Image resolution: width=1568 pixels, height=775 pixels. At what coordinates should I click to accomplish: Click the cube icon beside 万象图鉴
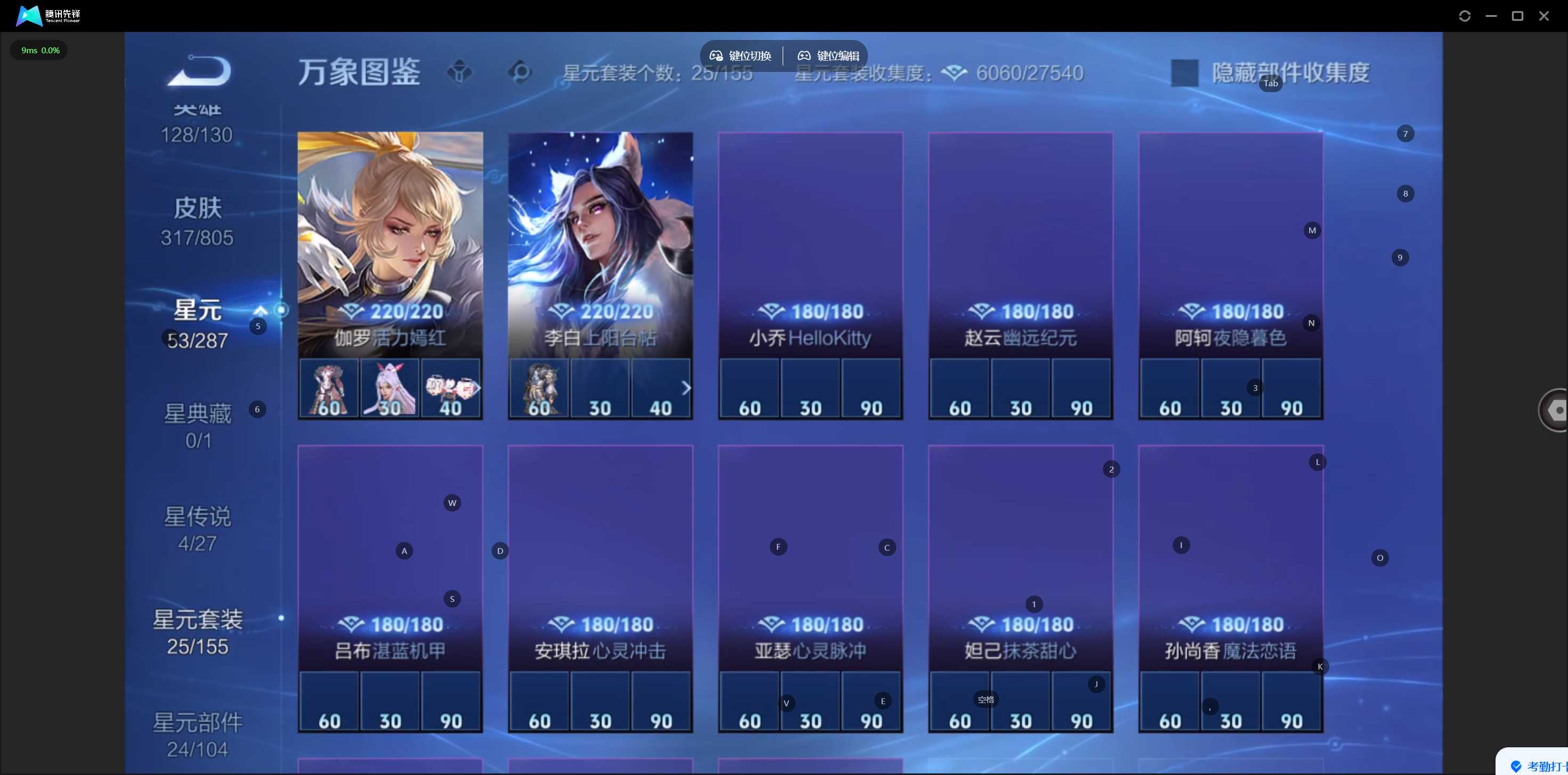460,72
